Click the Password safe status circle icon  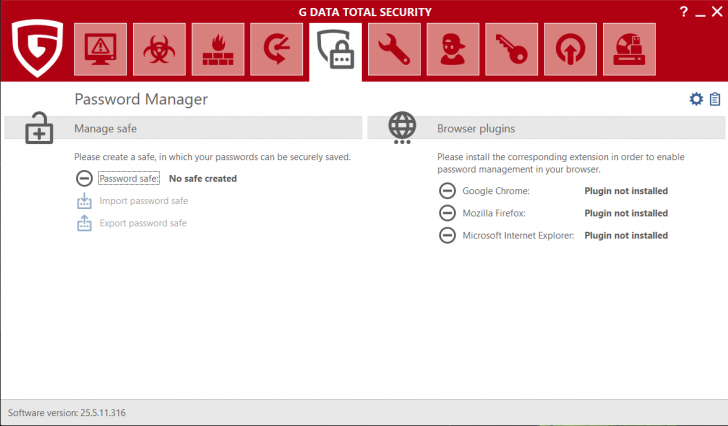click(x=84, y=178)
